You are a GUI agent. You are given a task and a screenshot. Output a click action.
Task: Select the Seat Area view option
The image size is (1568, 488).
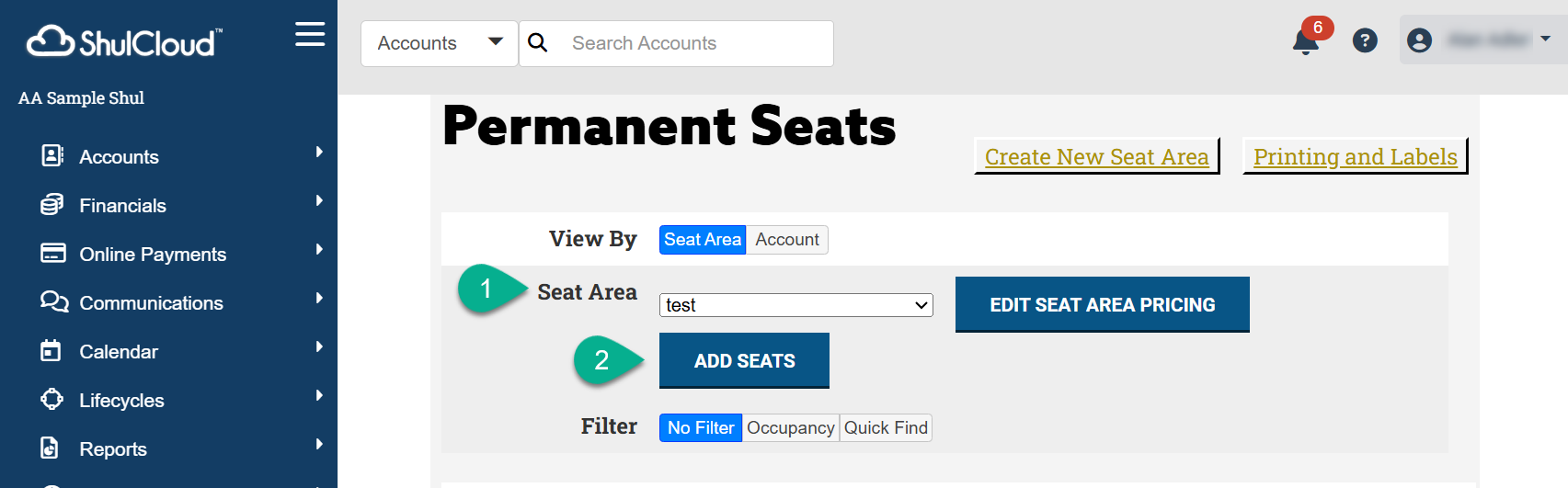(x=703, y=240)
